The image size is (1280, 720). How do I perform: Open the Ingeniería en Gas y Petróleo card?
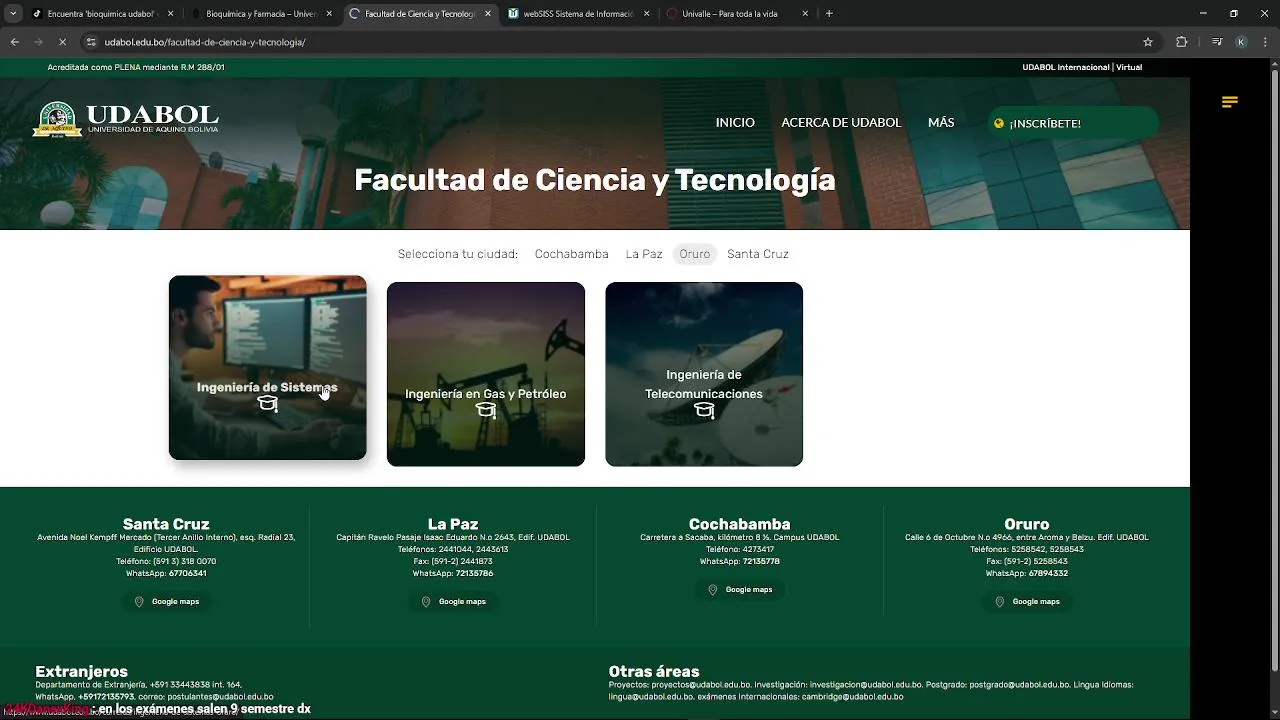(486, 374)
